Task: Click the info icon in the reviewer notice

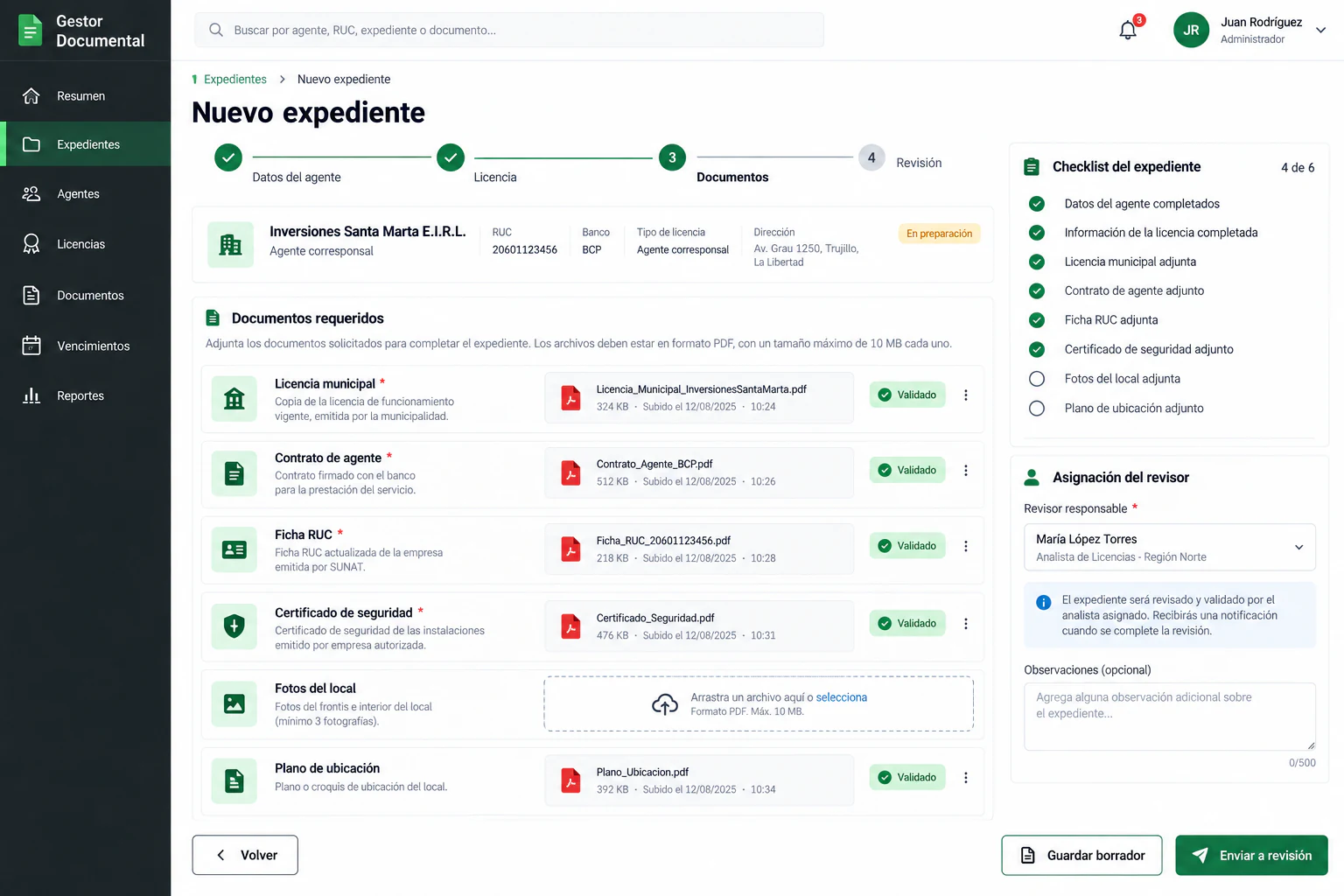Action: [1043, 602]
